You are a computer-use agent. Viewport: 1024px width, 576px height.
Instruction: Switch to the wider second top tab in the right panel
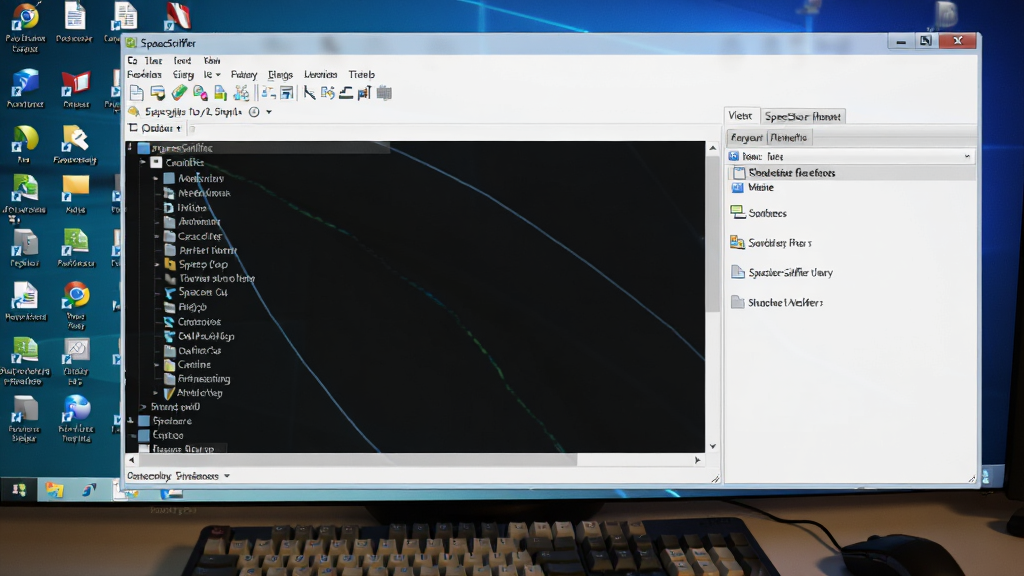[803, 116]
